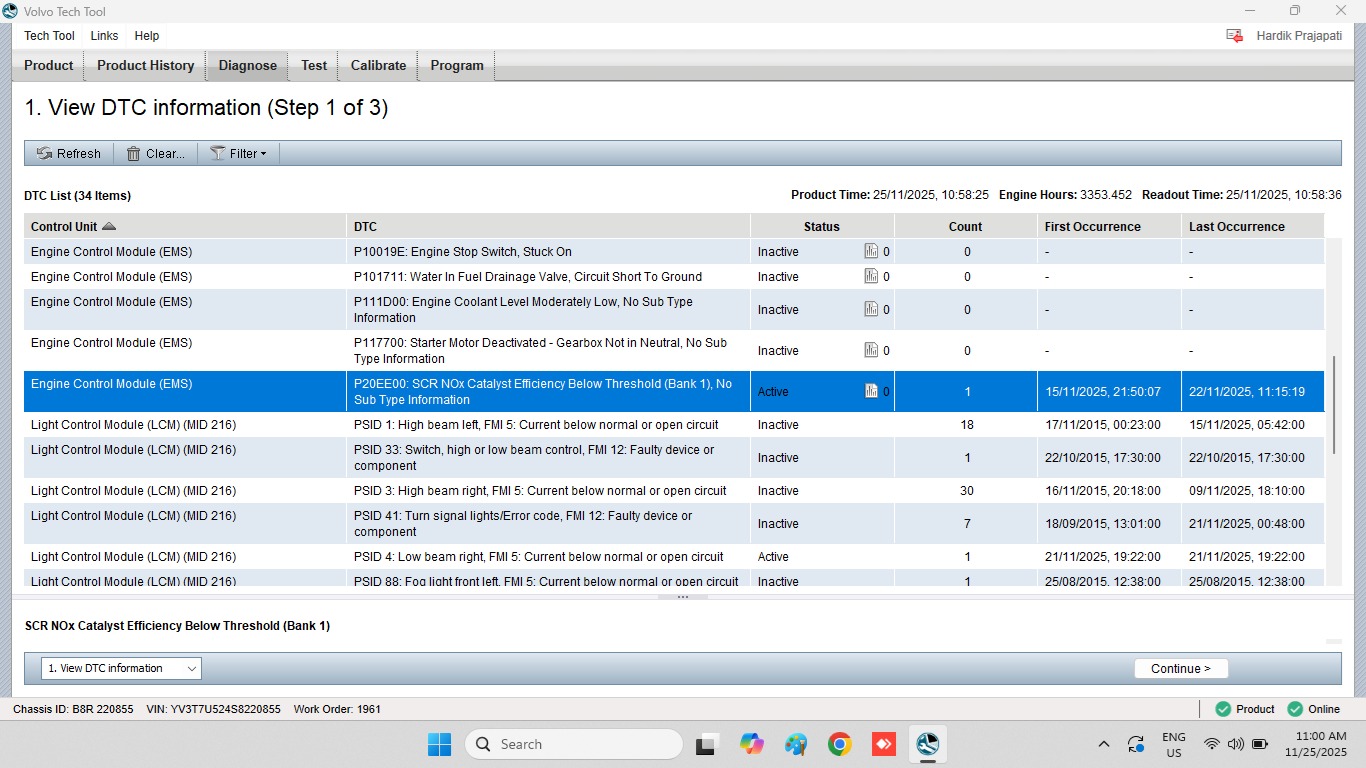1366x768 pixels.
Task: Click the DTC list vertical scrollbar
Action: [1334, 405]
